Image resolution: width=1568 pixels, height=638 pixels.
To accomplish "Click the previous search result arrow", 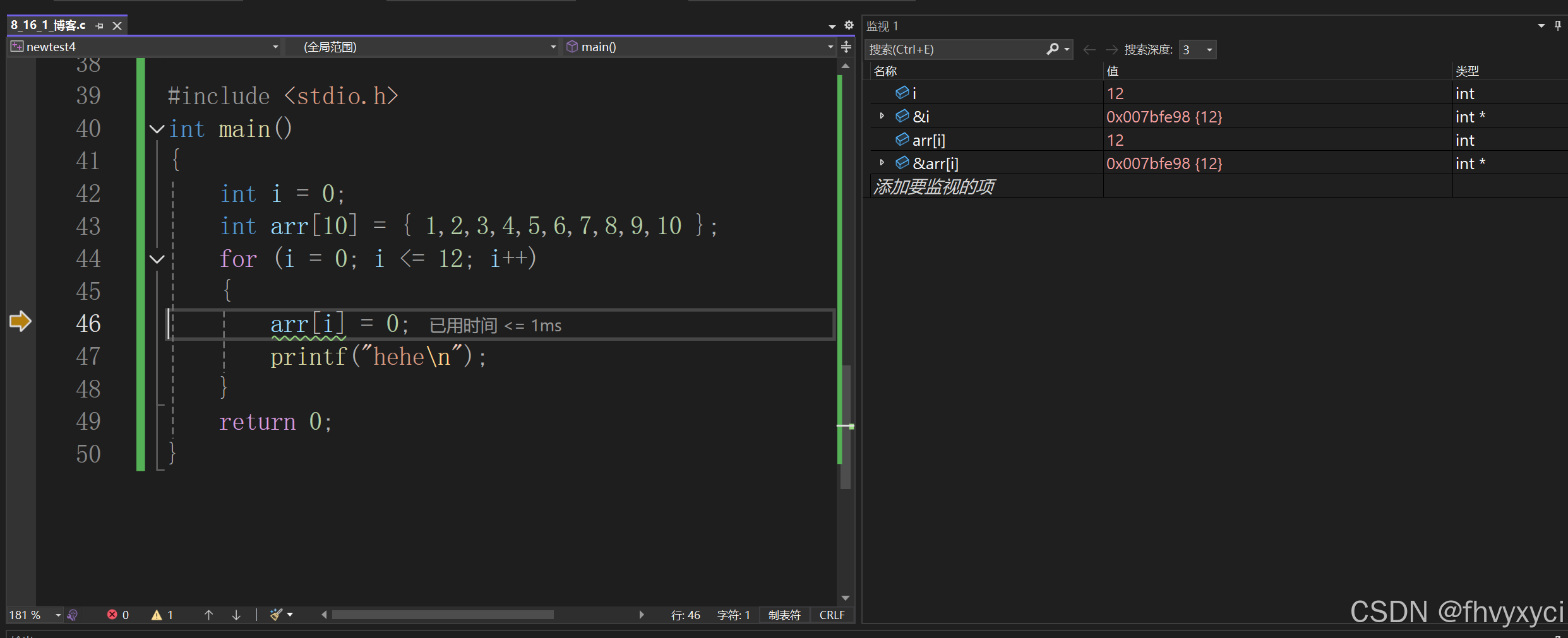I will click(x=1089, y=49).
